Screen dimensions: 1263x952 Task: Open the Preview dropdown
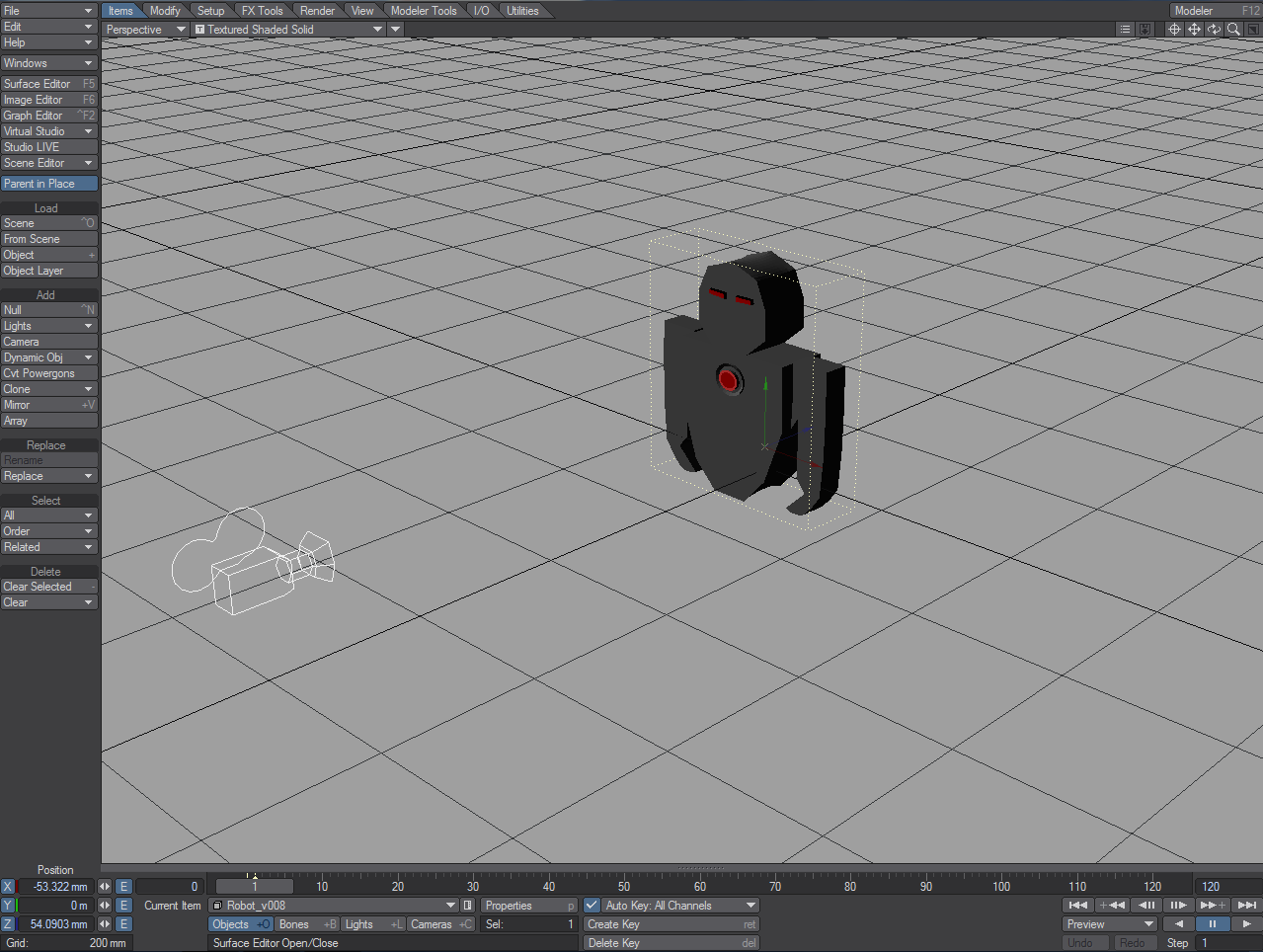[x=1110, y=924]
